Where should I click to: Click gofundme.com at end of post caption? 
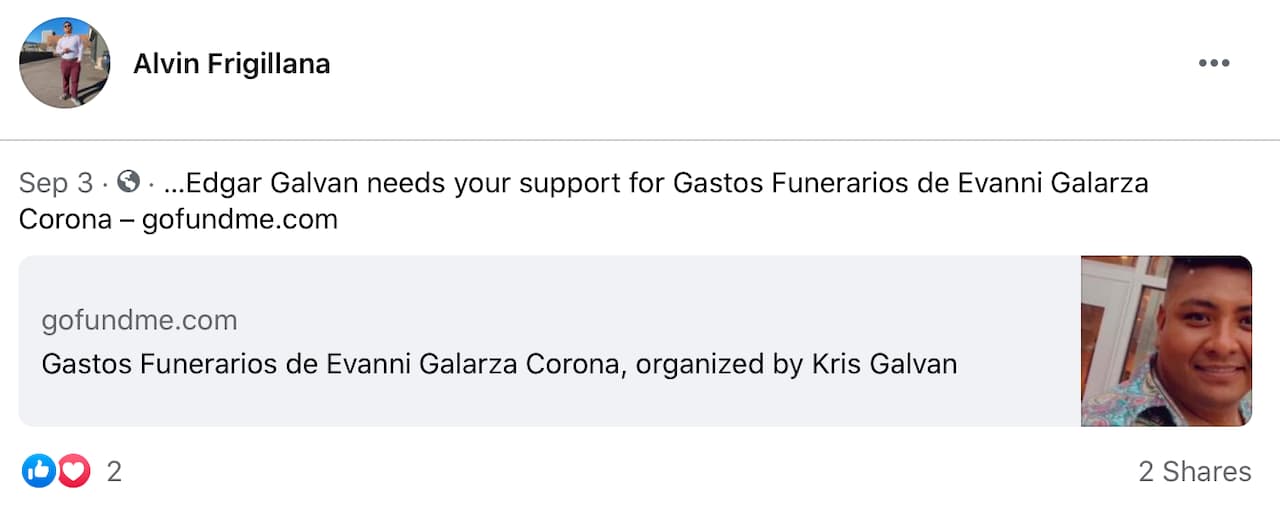240,219
